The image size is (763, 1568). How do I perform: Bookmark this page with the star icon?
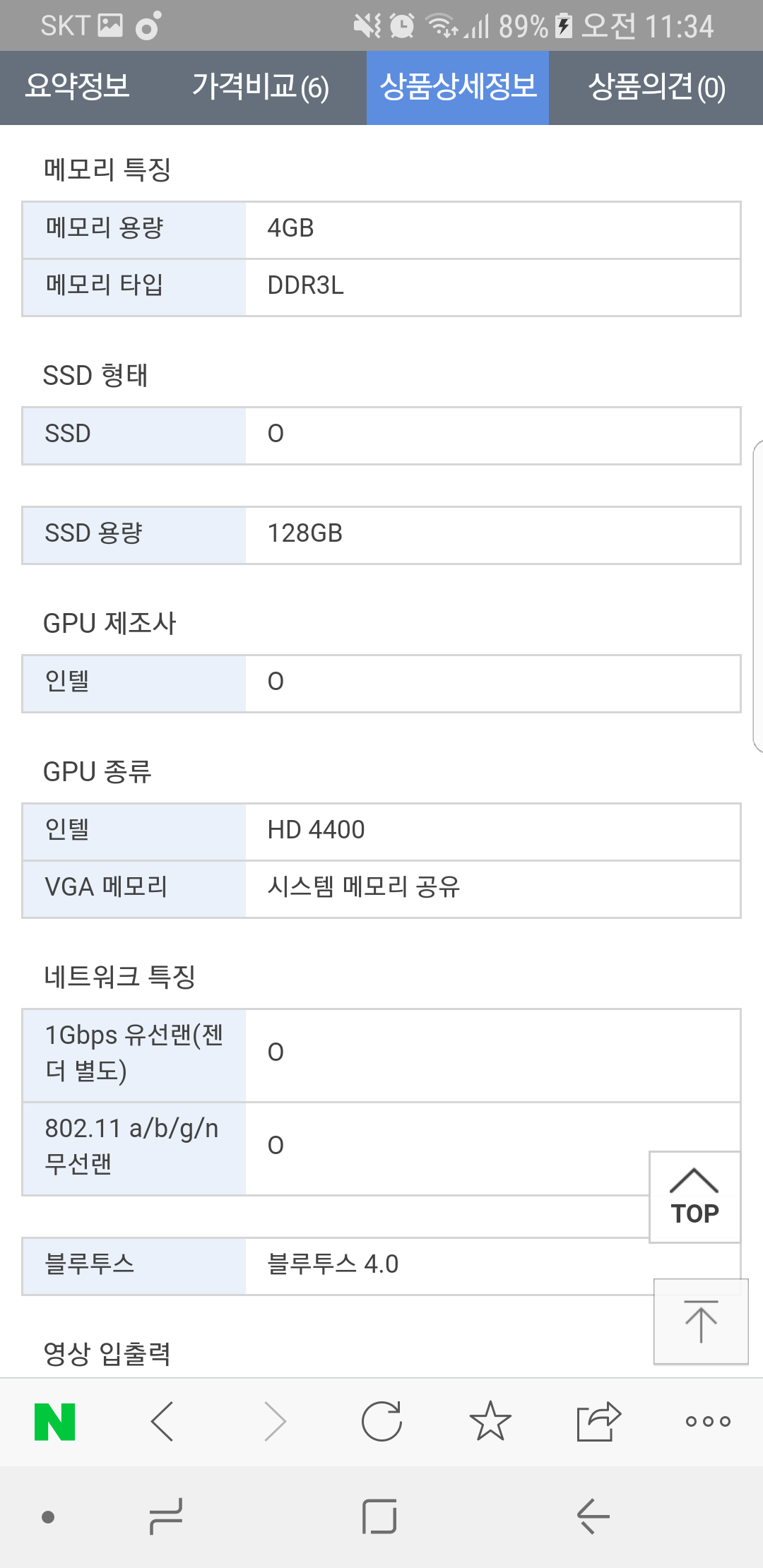490,1421
